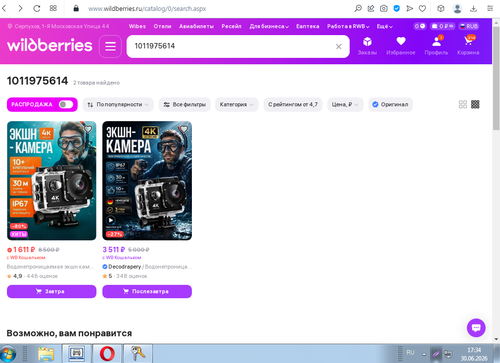Screen dimensions: 500x363
Task: Toggle the Оригинал filter
Action: coord(390,104)
